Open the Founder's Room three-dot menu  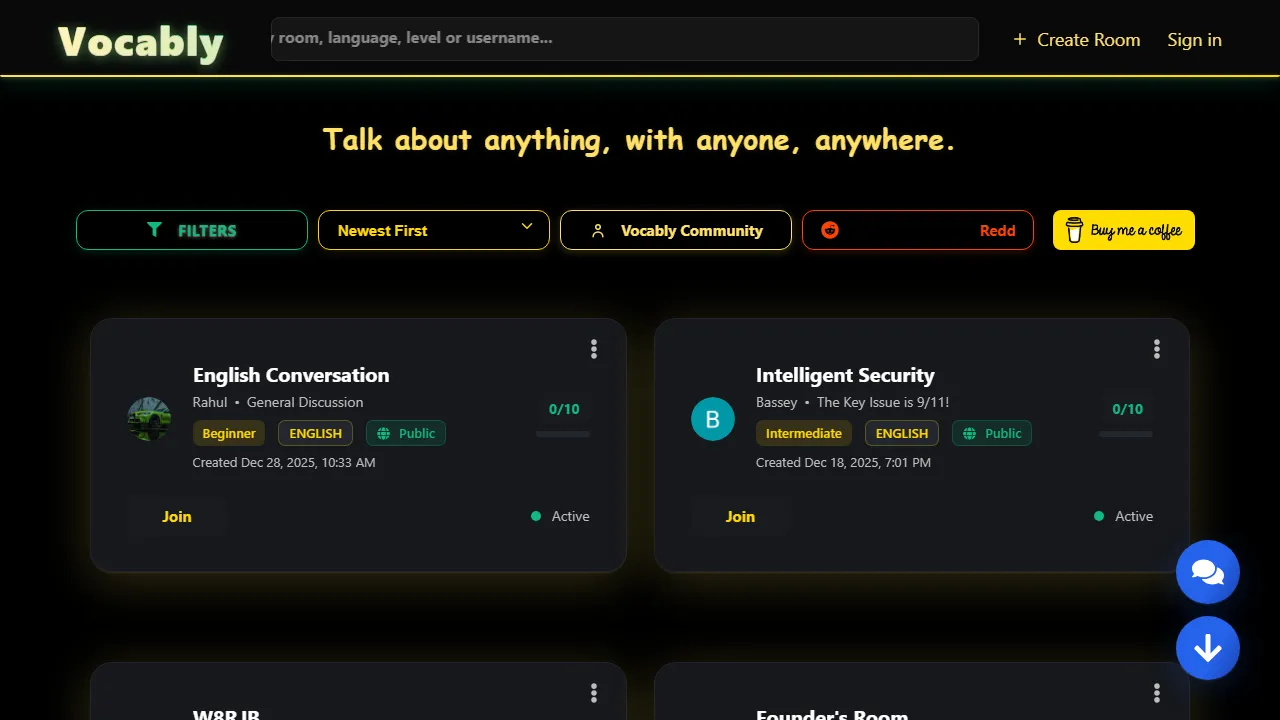coord(1157,692)
